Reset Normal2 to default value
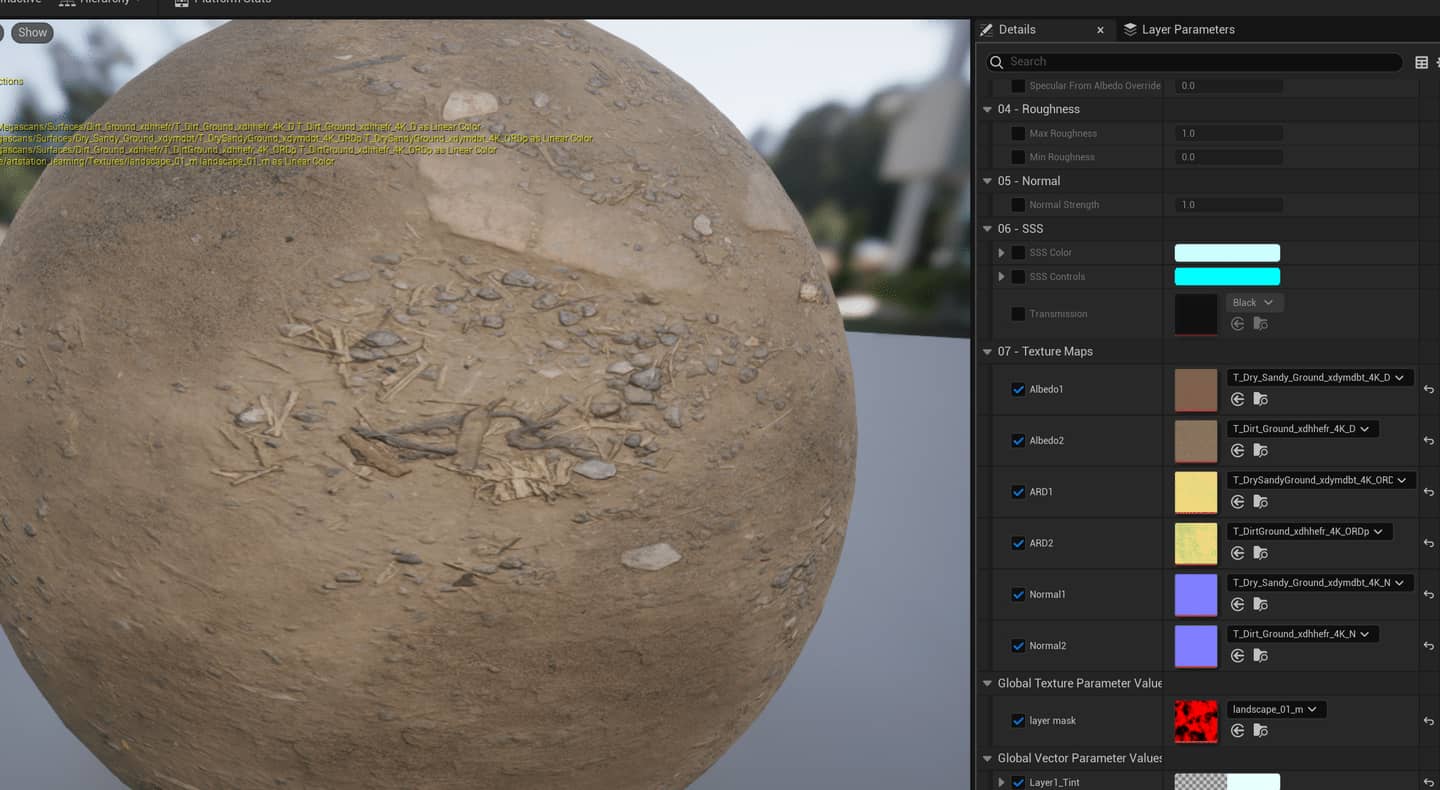Screen dimensions: 1440x790 [x=1428, y=646]
